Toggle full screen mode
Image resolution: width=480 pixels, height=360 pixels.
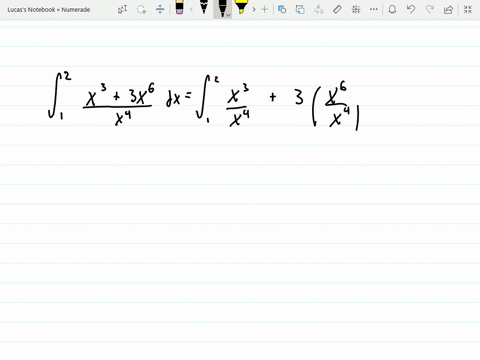[x=468, y=9]
